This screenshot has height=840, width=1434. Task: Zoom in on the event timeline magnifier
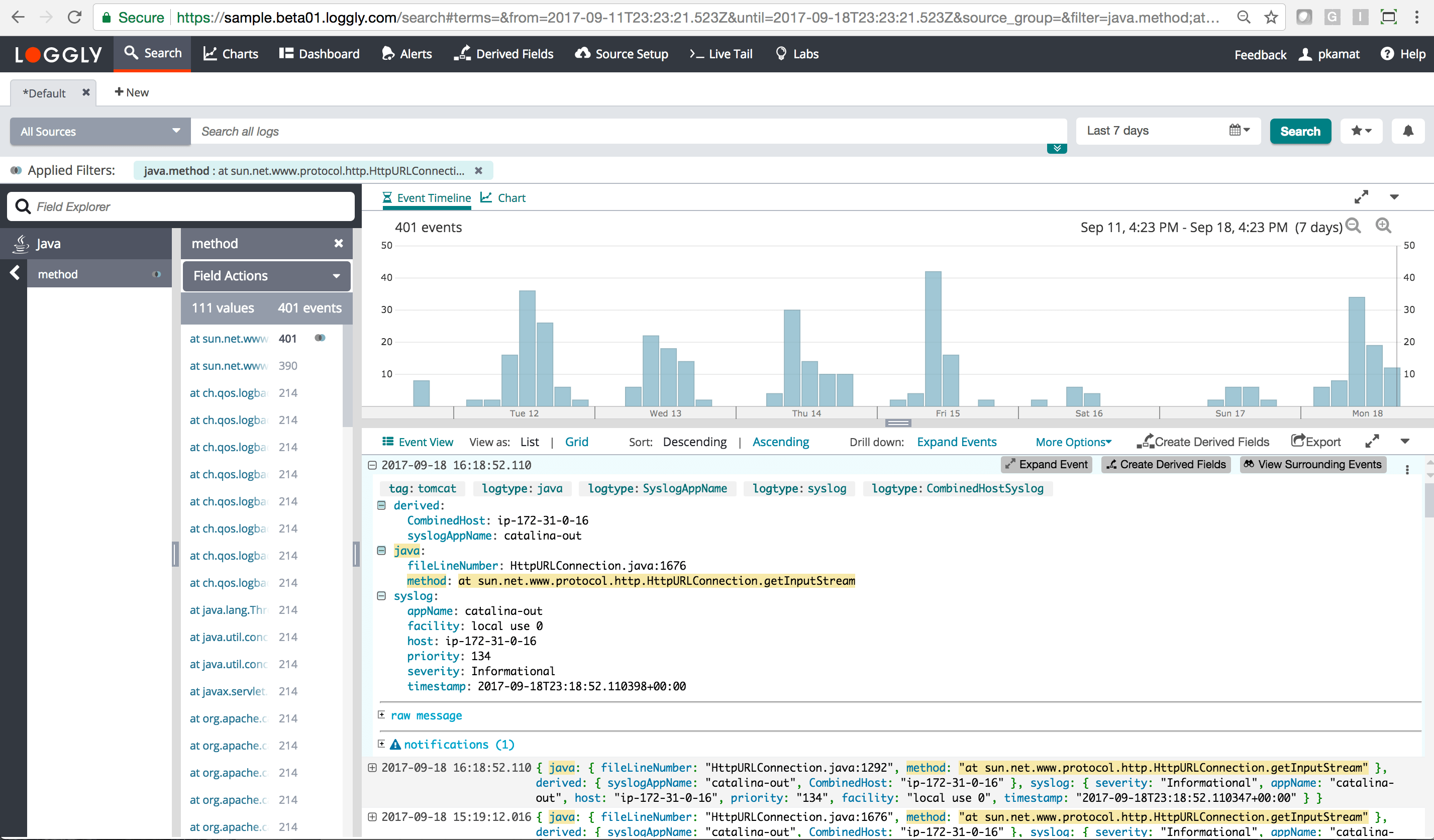[1383, 226]
